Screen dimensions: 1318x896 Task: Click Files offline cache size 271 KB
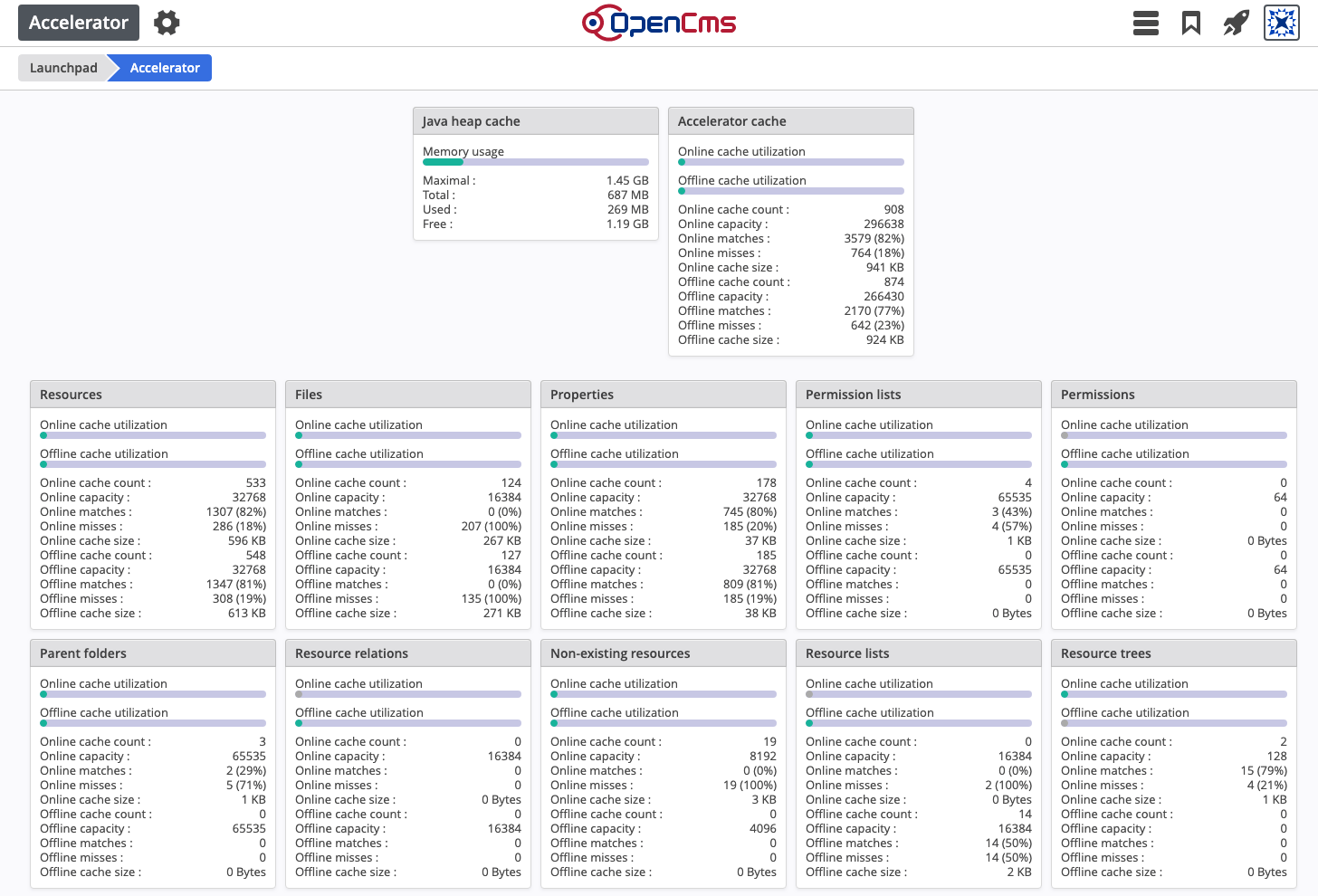(x=502, y=613)
